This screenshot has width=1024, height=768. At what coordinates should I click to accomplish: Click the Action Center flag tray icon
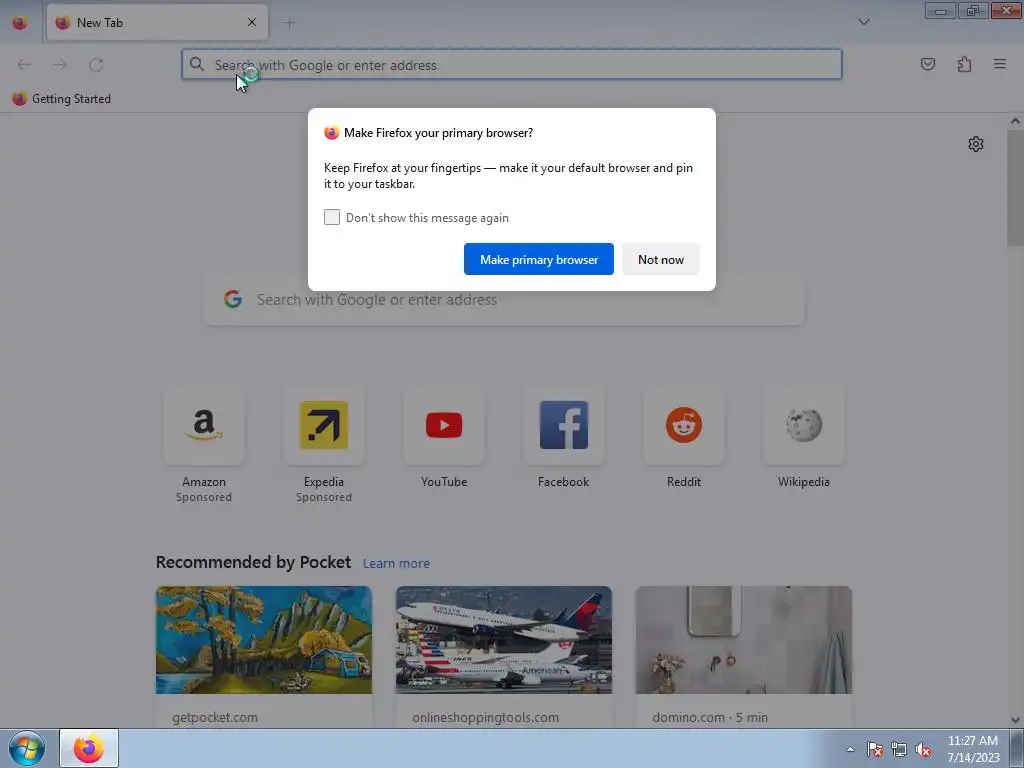tap(875, 749)
